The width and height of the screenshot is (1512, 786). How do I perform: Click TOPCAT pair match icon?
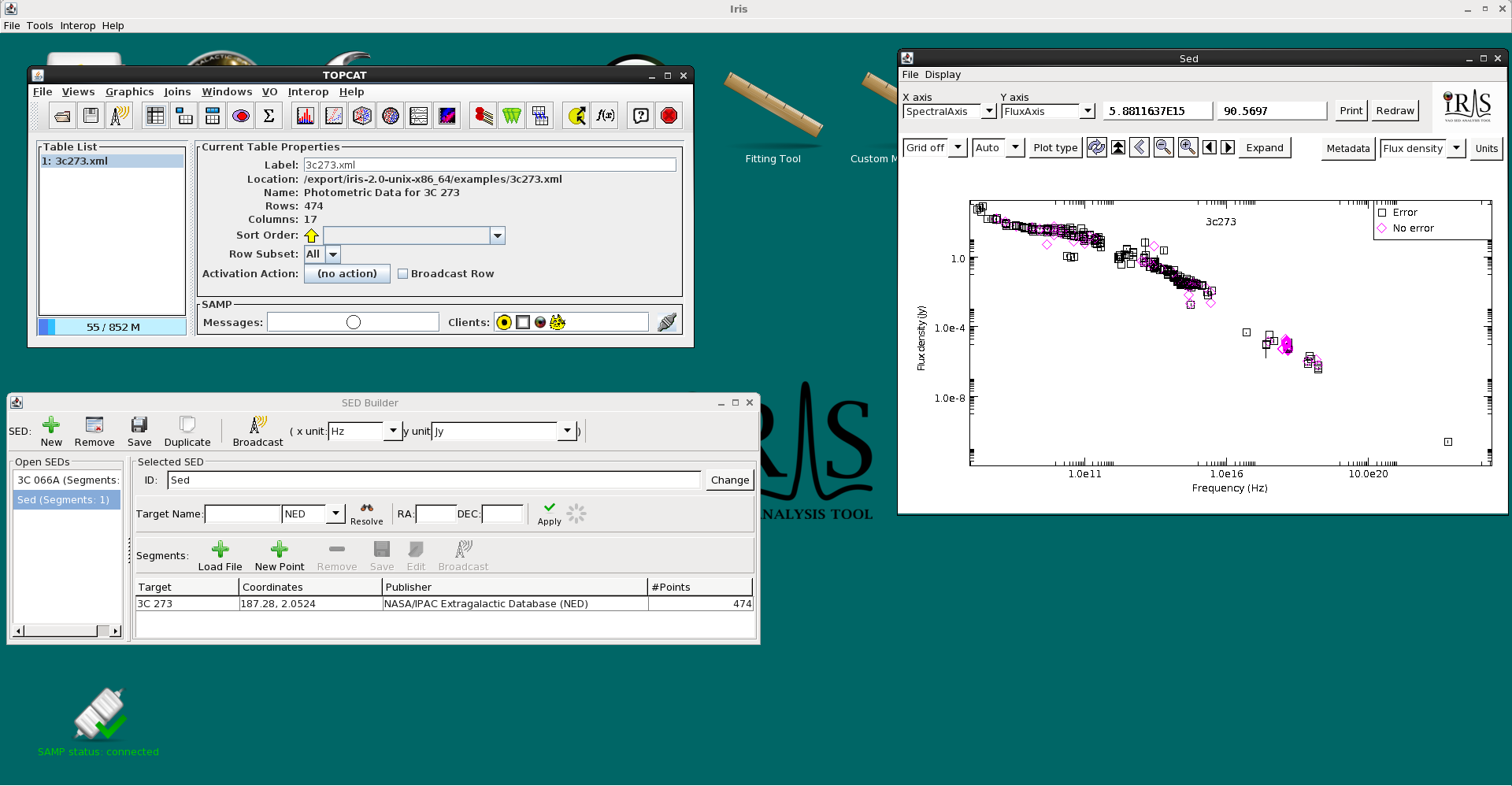[x=483, y=116]
